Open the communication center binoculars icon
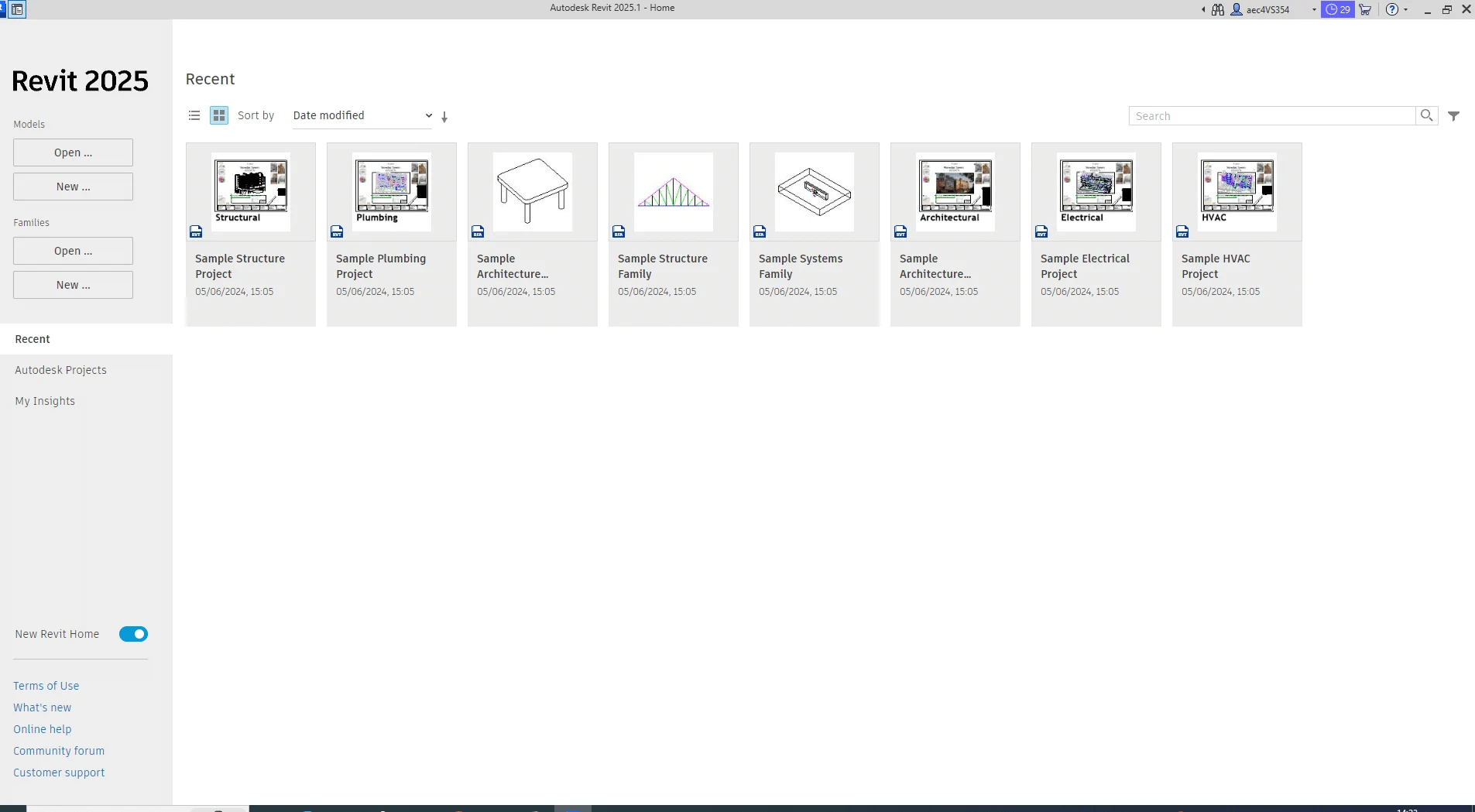 (1217, 9)
